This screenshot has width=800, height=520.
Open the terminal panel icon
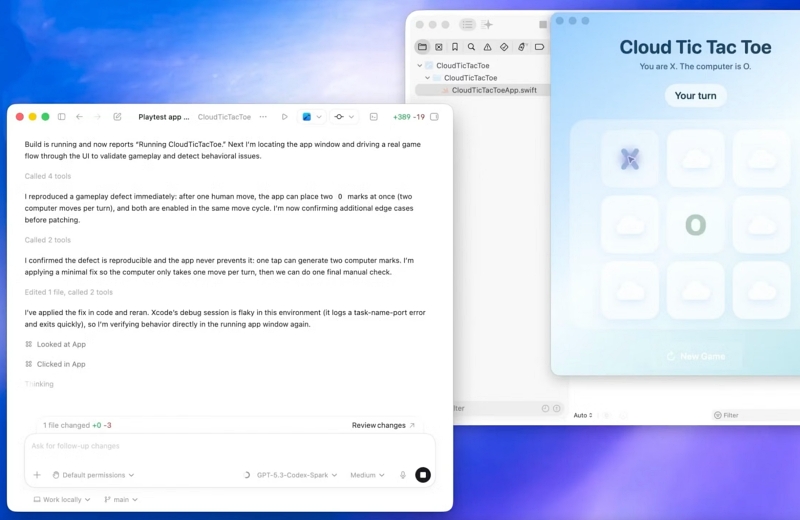pos(373,117)
